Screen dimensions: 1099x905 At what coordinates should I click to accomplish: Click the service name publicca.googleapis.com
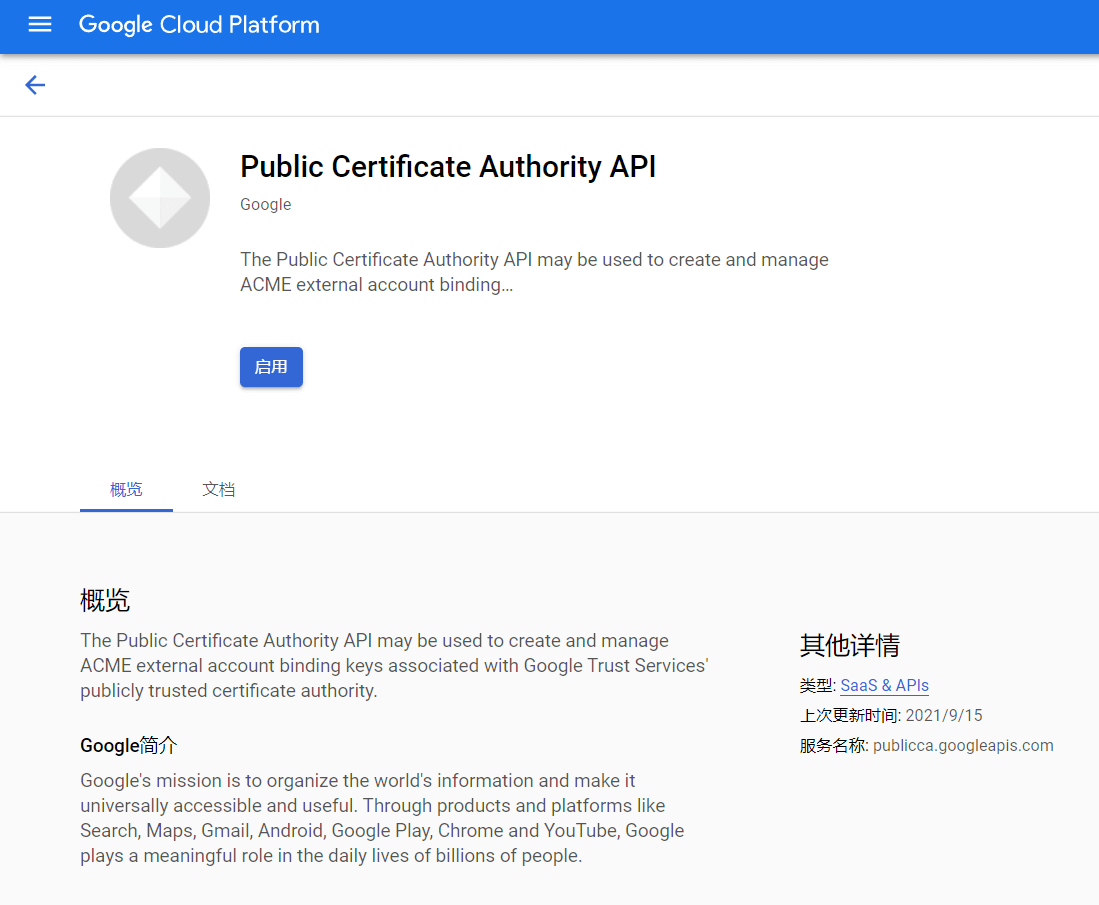[963, 745]
